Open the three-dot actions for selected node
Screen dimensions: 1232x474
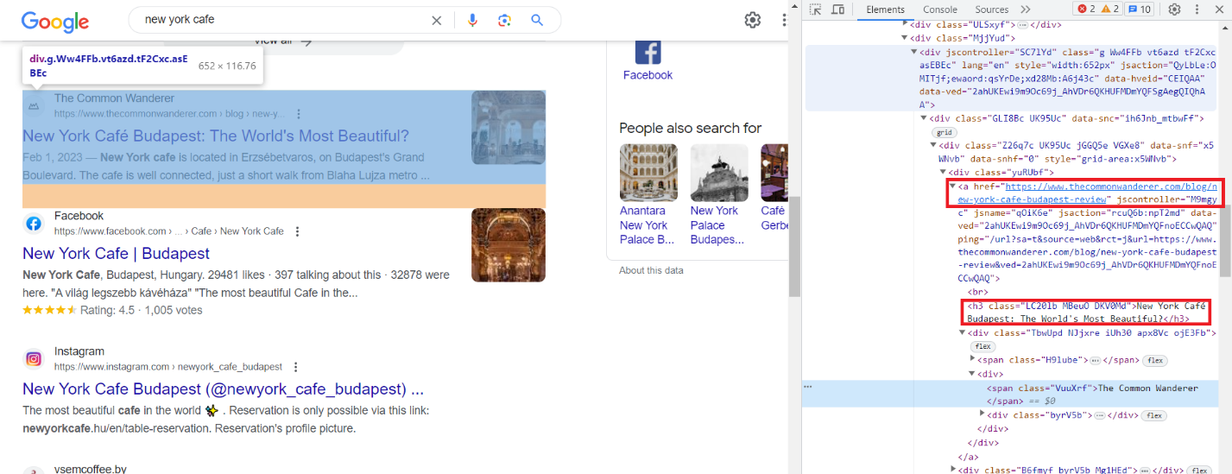[808, 387]
